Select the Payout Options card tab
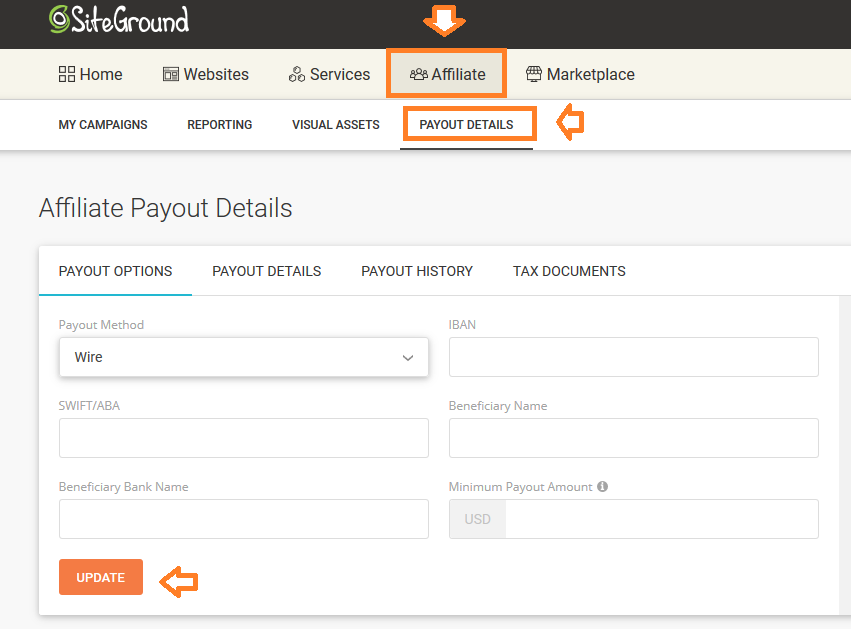851x629 pixels. pos(116,271)
